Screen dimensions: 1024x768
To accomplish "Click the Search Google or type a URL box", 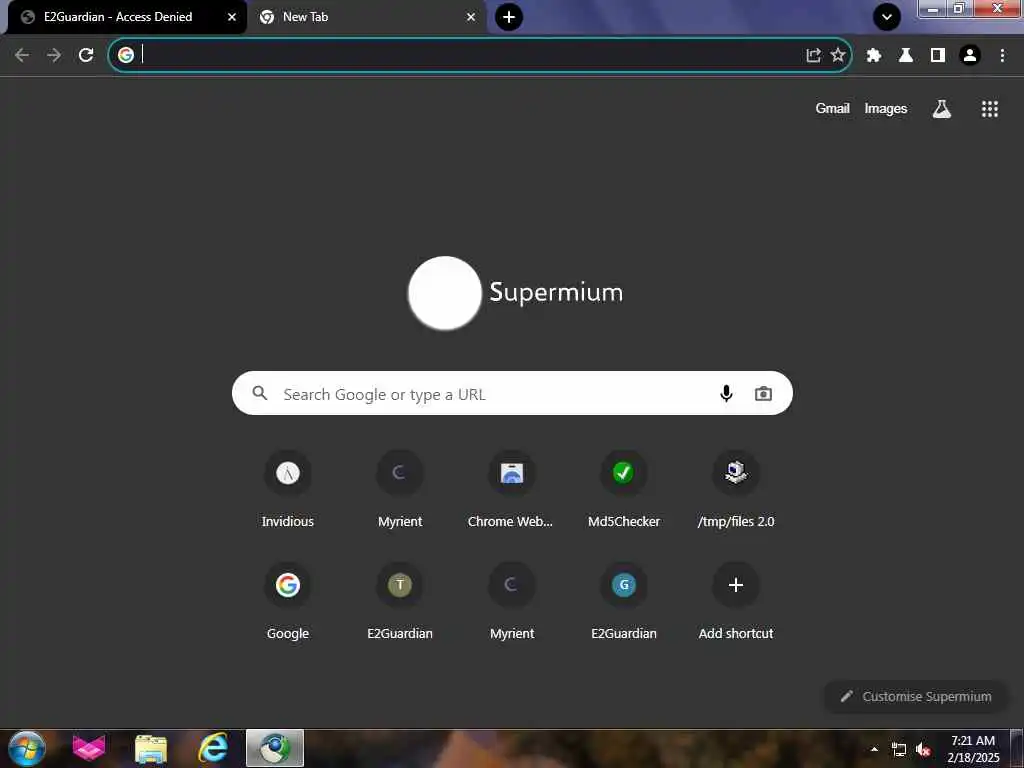I will tap(512, 393).
